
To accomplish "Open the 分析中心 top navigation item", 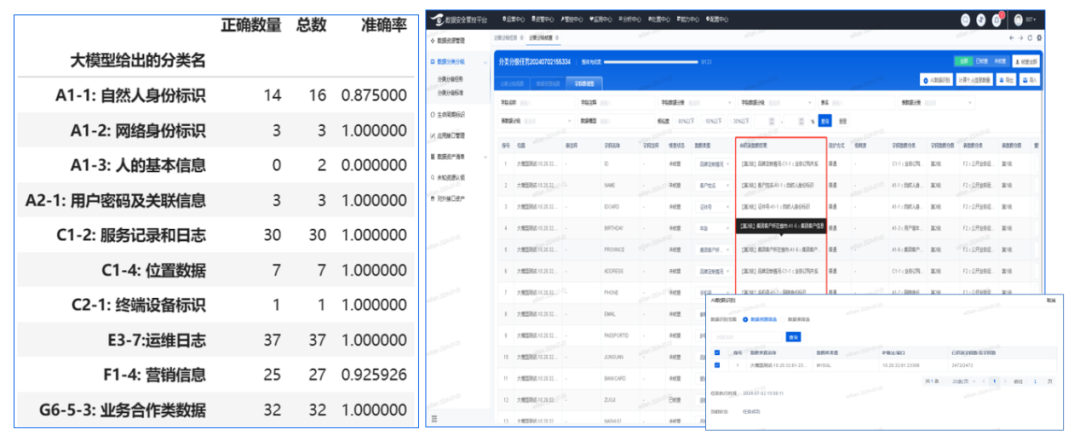I will pos(630,19).
